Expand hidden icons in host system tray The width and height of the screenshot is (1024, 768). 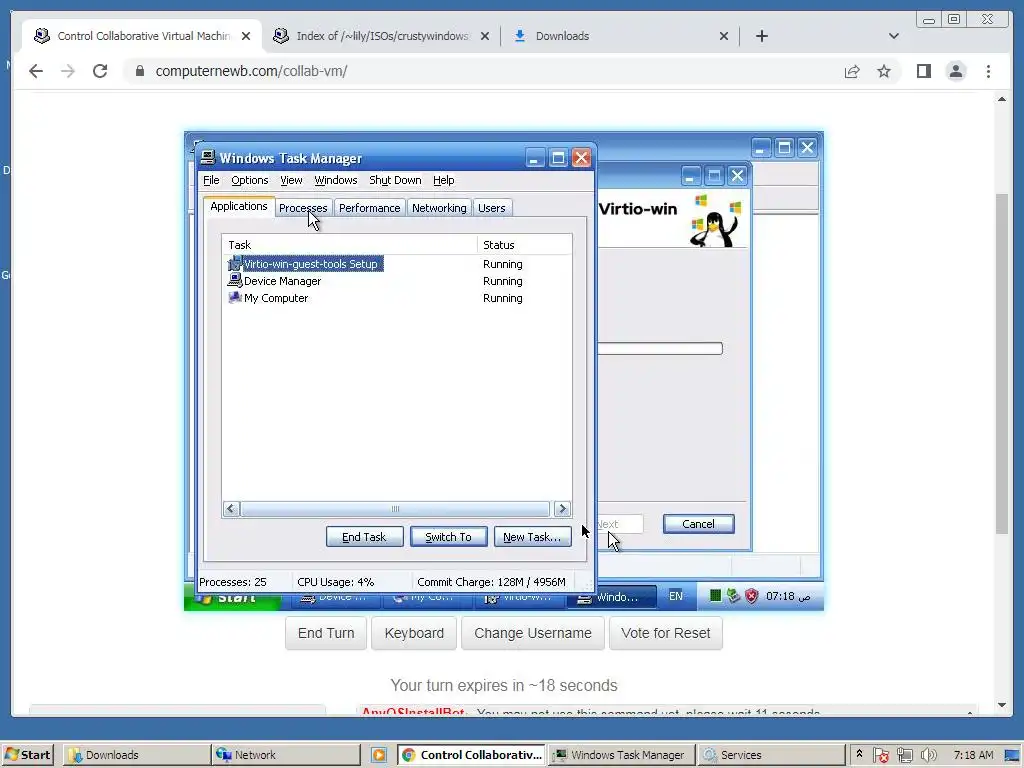(x=859, y=754)
